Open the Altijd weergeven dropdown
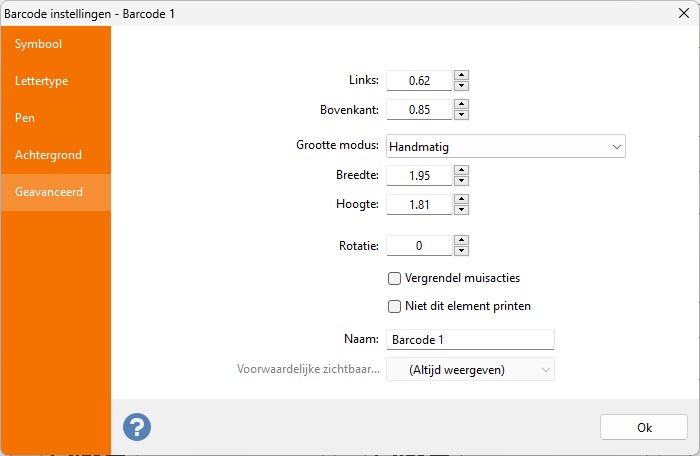This screenshot has width=700, height=456. pyautogui.click(x=470, y=369)
